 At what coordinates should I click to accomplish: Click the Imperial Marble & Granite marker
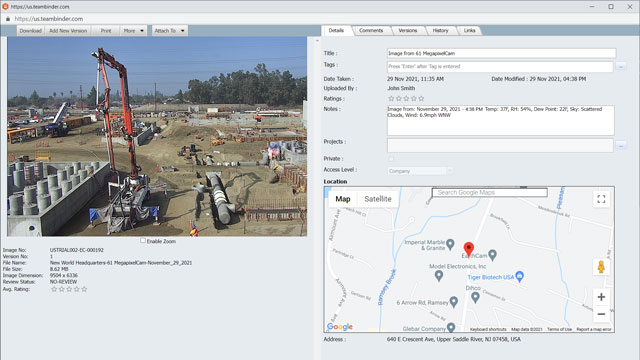click(x=450, y=244)
